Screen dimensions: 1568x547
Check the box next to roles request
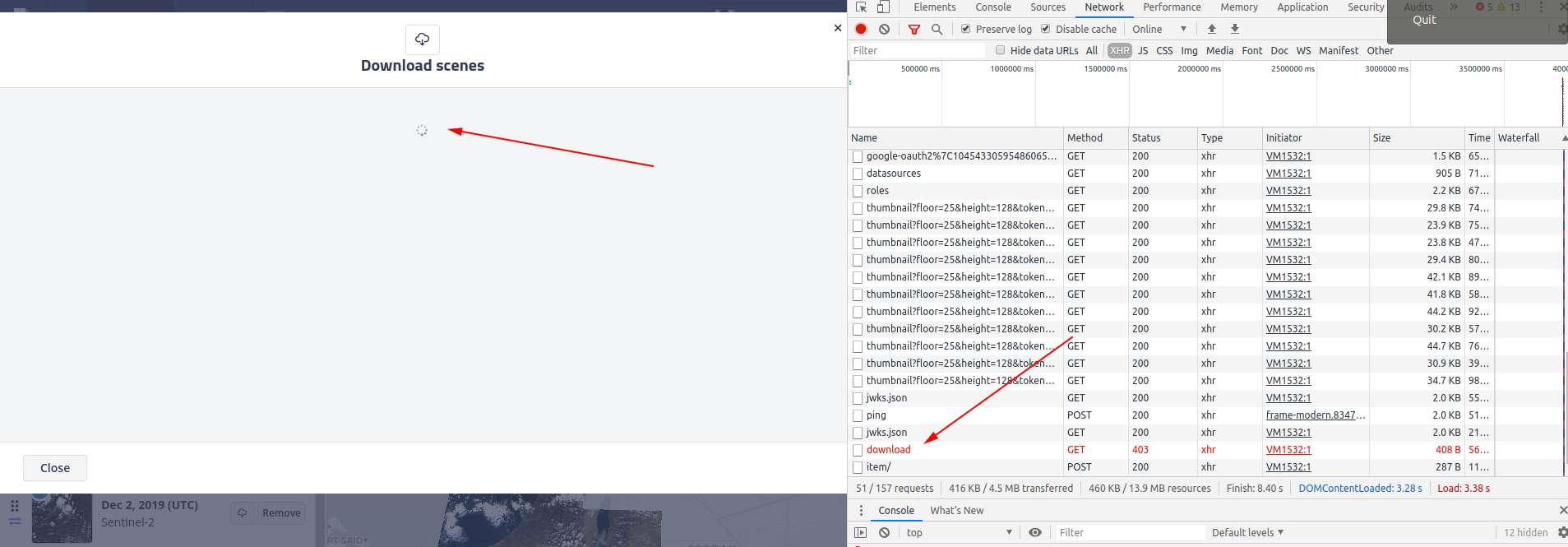858,191
